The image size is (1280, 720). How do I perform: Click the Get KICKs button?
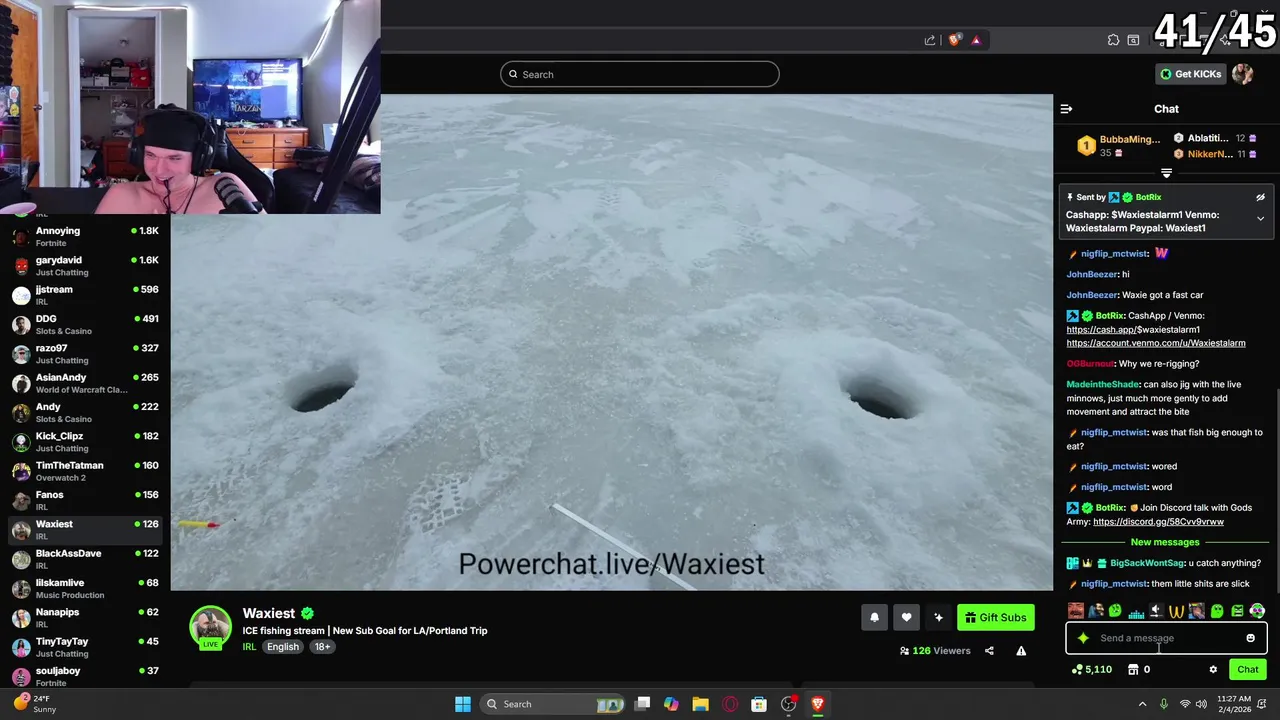(1190, 74)
